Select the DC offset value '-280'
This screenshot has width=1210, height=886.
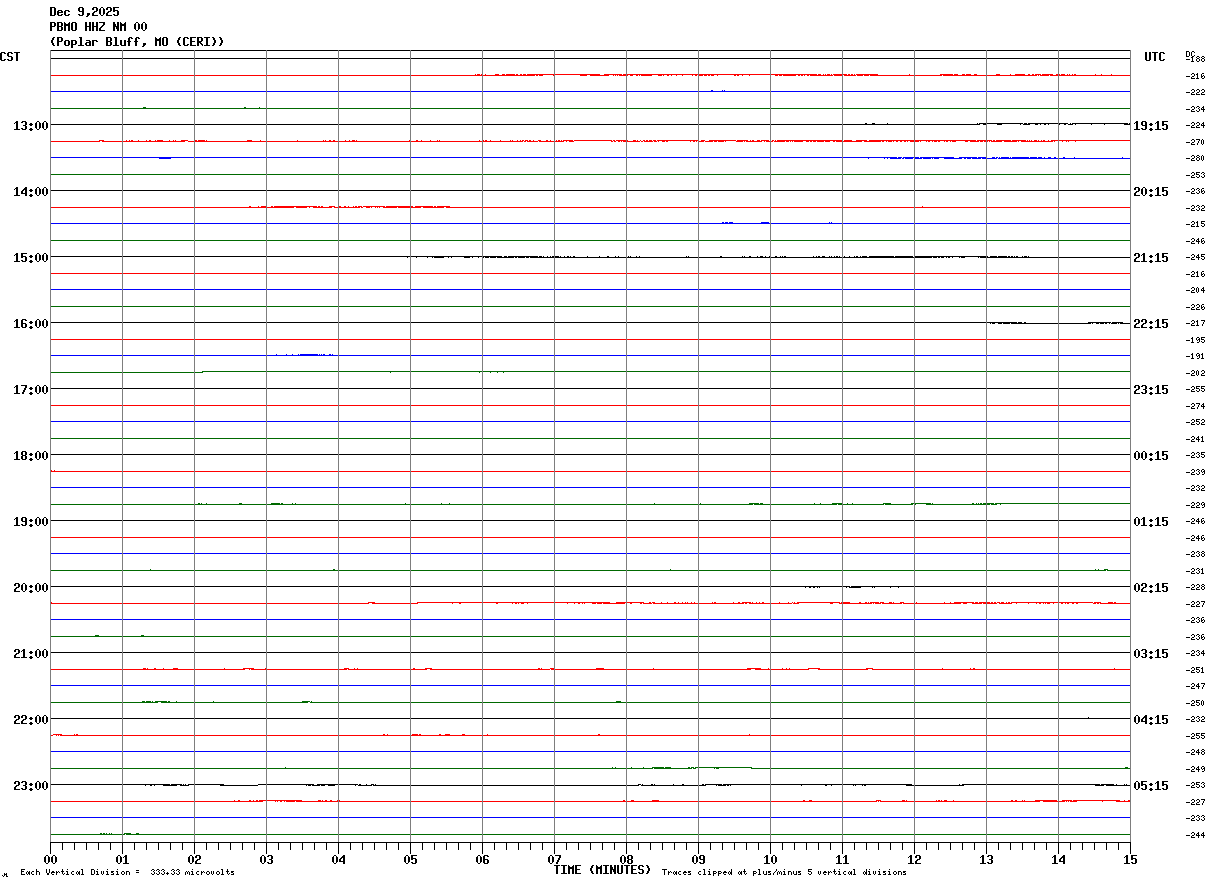[x=1195, y=158]
